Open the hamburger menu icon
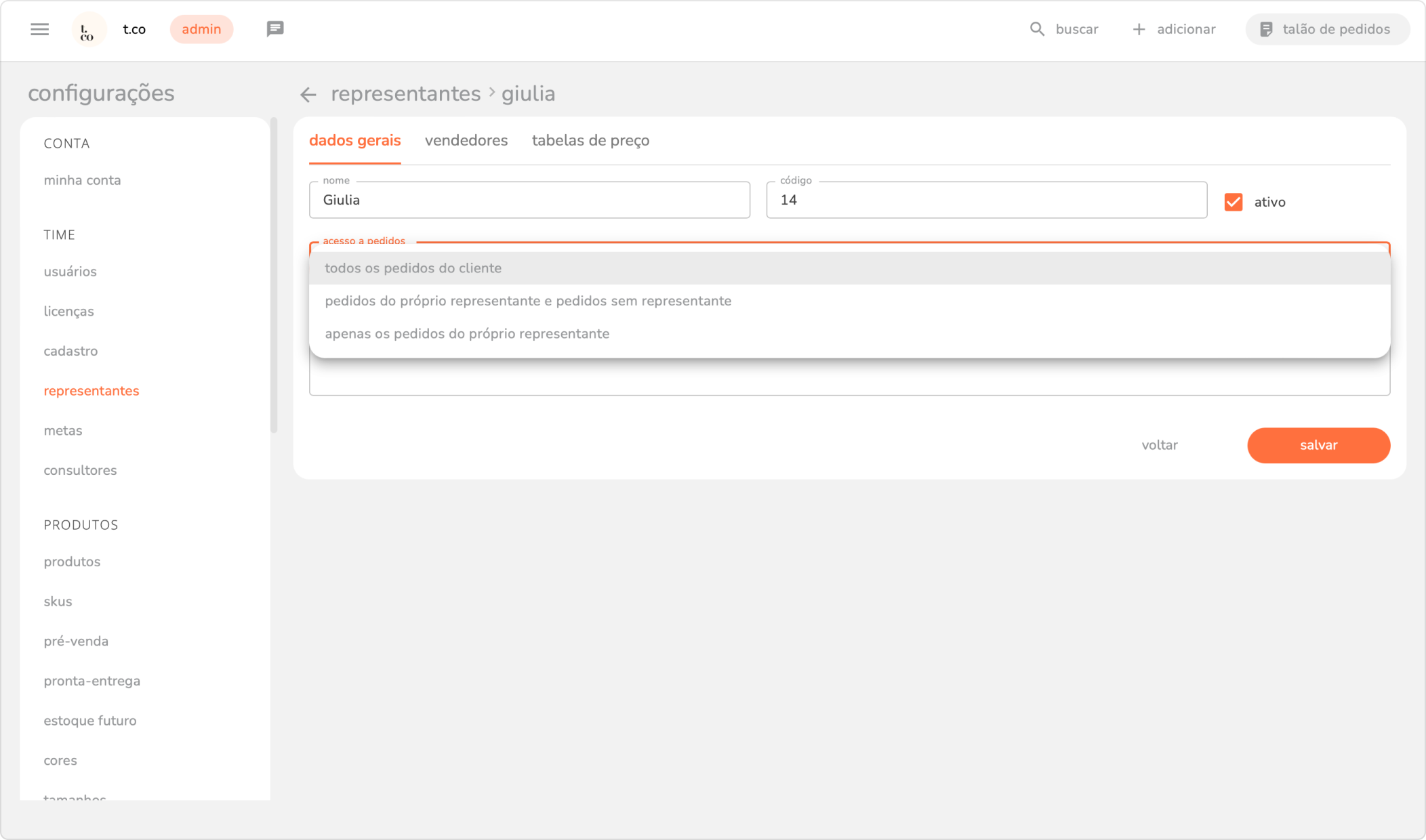 (x=40, y=29)
